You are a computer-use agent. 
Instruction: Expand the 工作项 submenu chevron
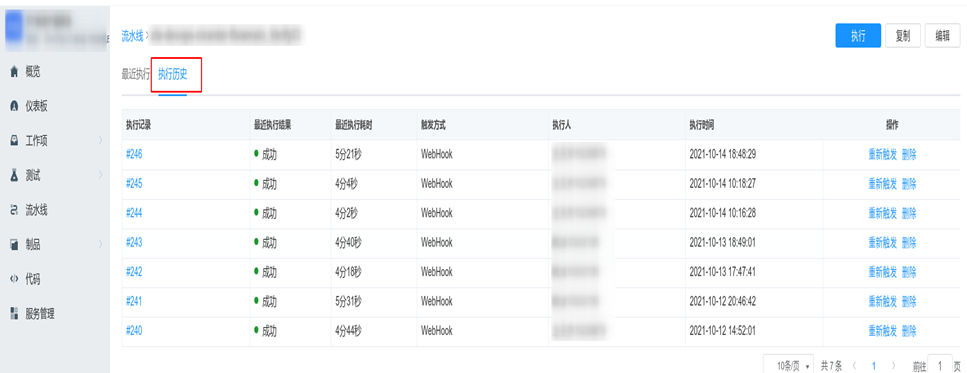pos(101,142)
